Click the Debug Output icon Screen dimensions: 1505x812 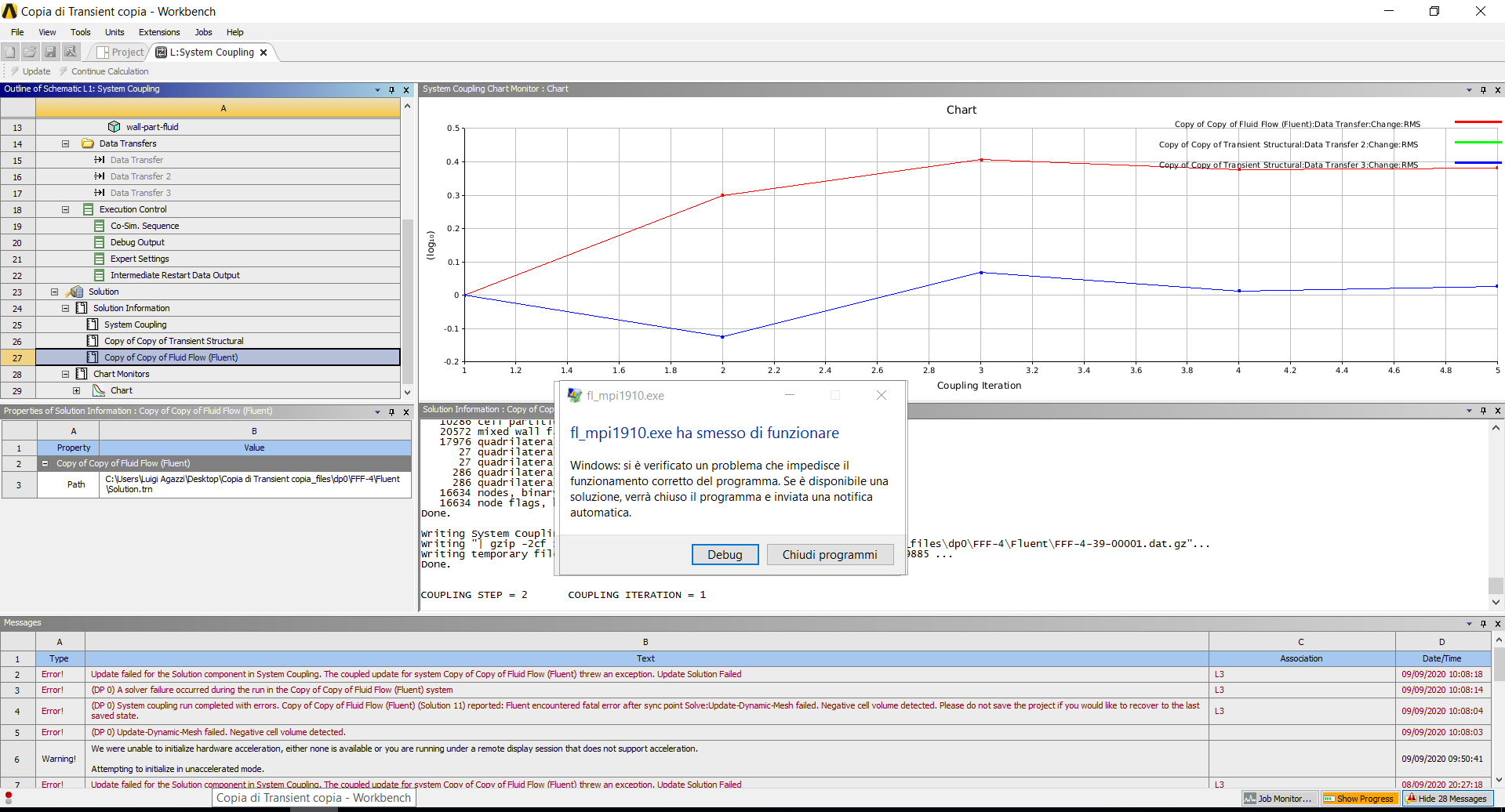(x=99, y=242)
